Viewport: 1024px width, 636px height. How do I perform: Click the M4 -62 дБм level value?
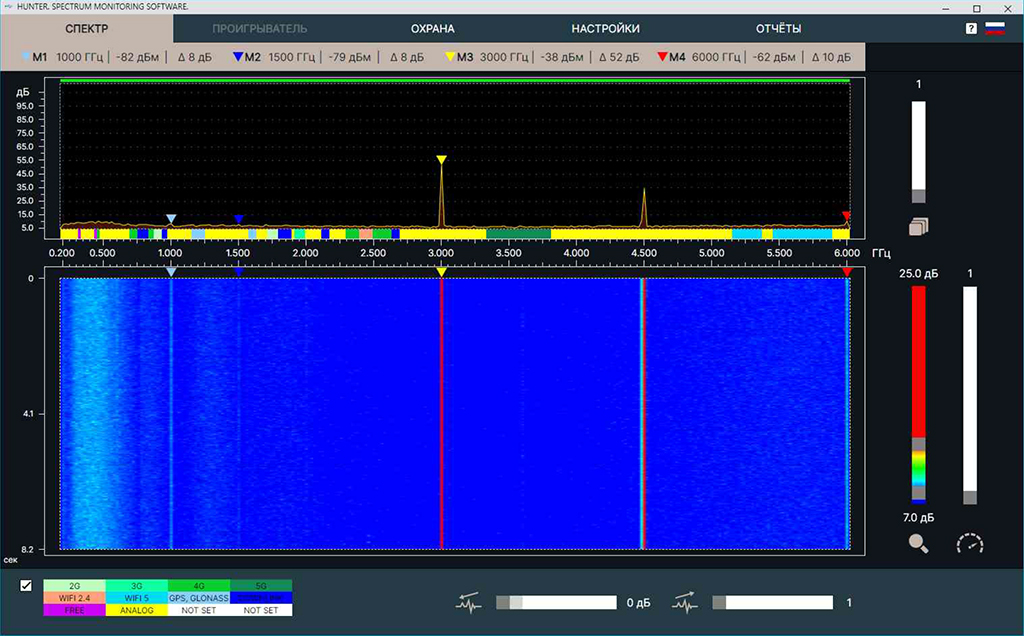click(774, 57)
